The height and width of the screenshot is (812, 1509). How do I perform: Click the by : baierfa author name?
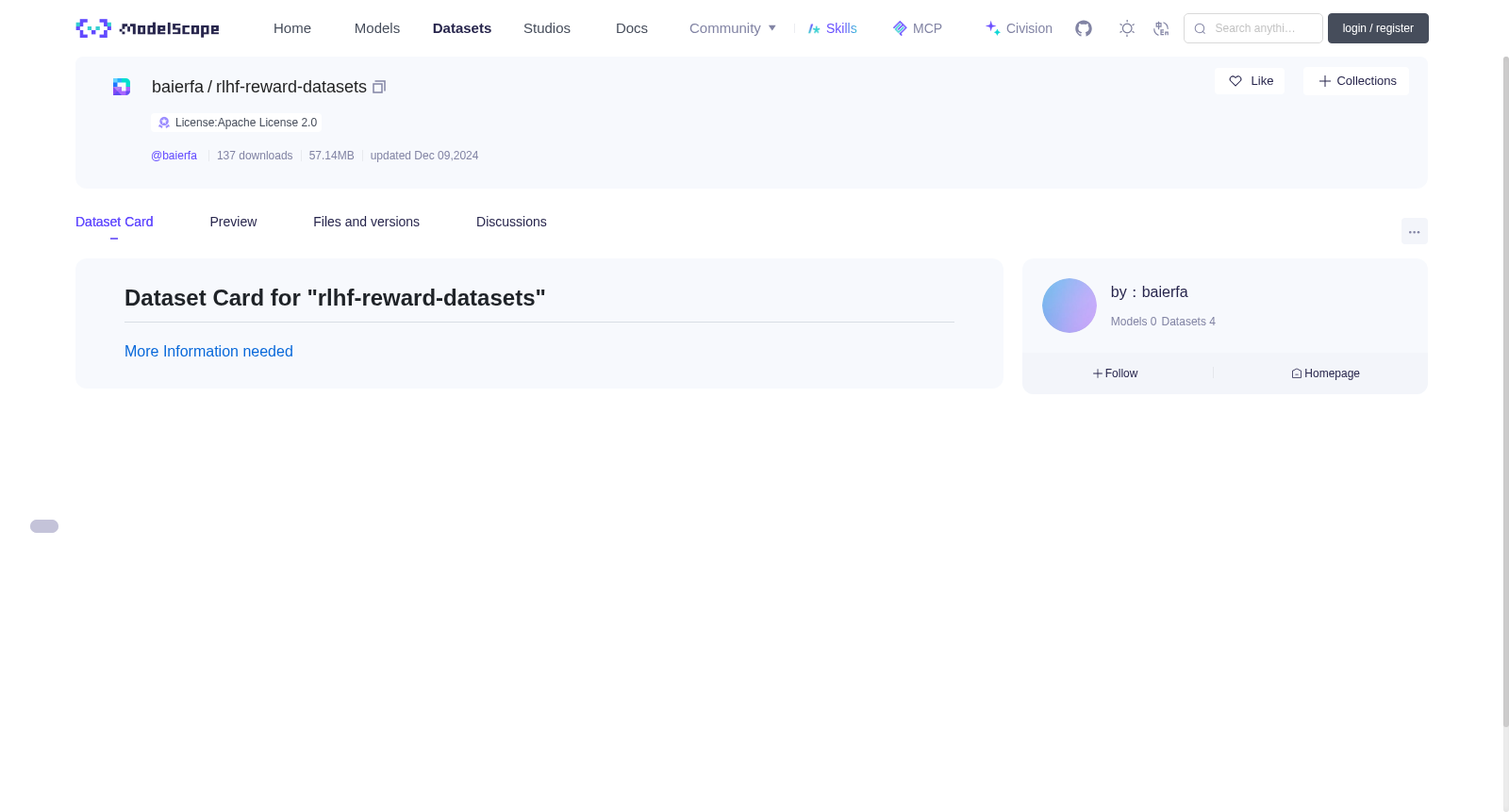tap(1149, 292)
